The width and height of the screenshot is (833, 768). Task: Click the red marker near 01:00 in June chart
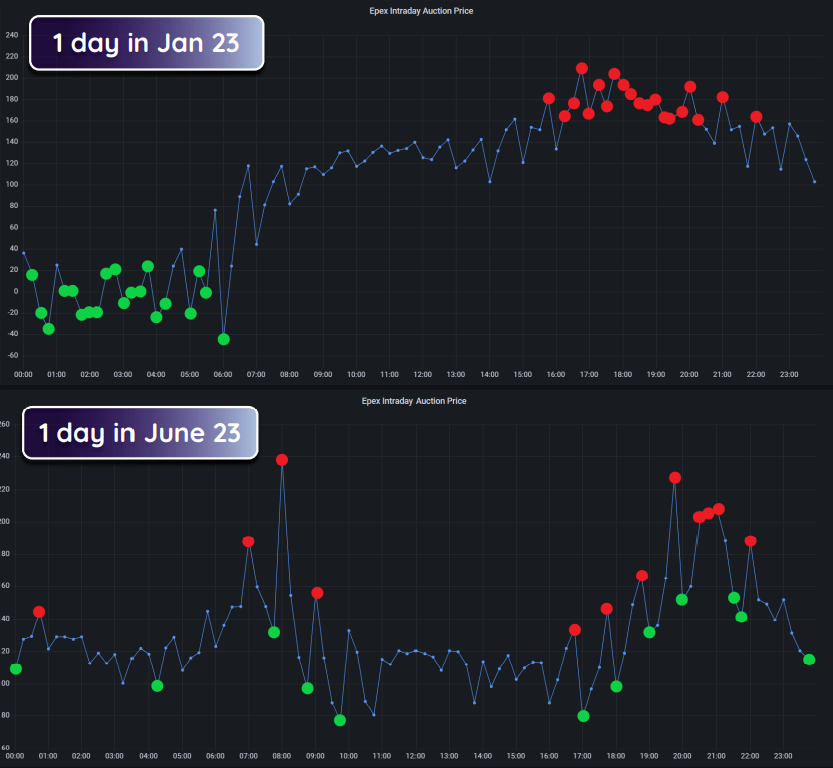39,612
